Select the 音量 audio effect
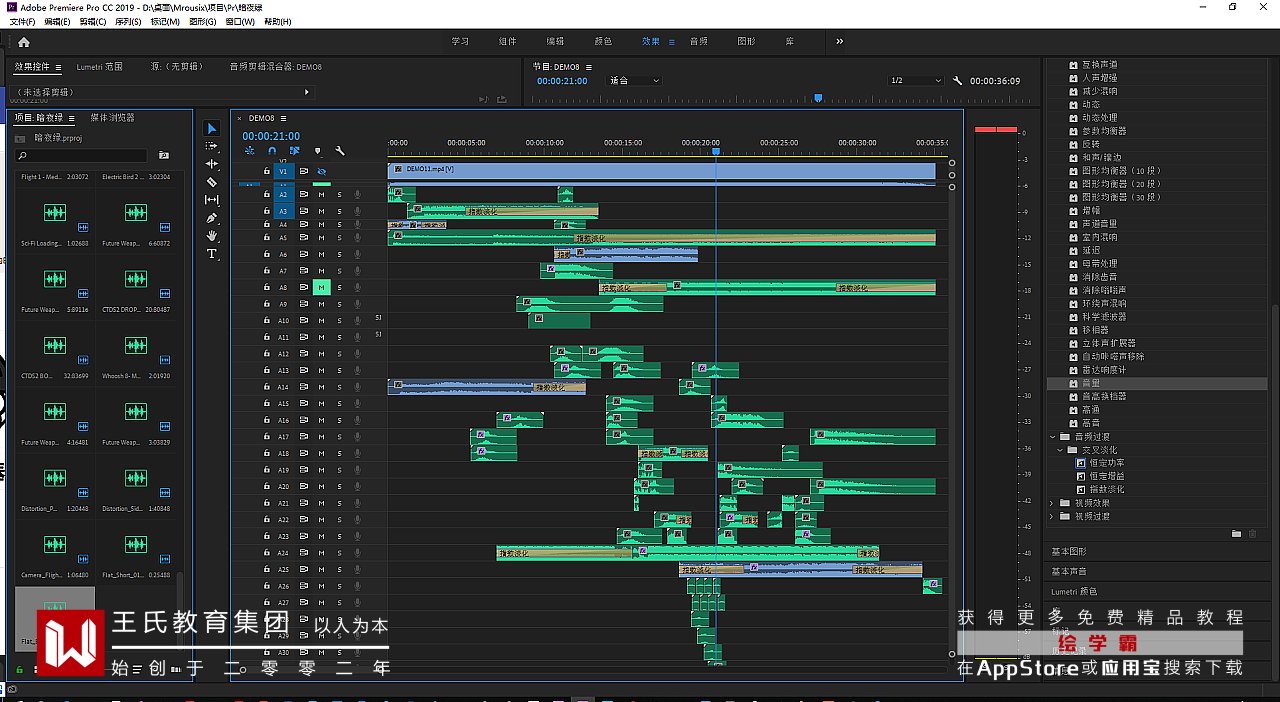 1091,383
